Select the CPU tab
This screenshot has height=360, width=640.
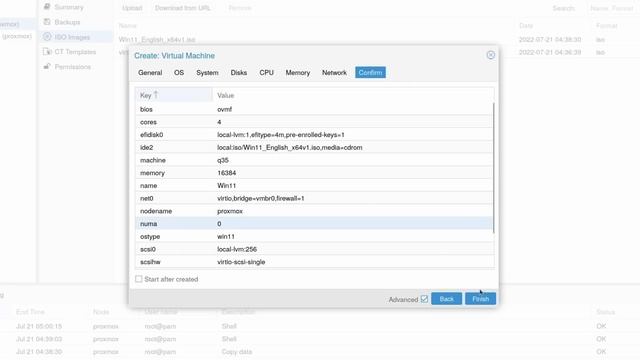tap(266, 73)
